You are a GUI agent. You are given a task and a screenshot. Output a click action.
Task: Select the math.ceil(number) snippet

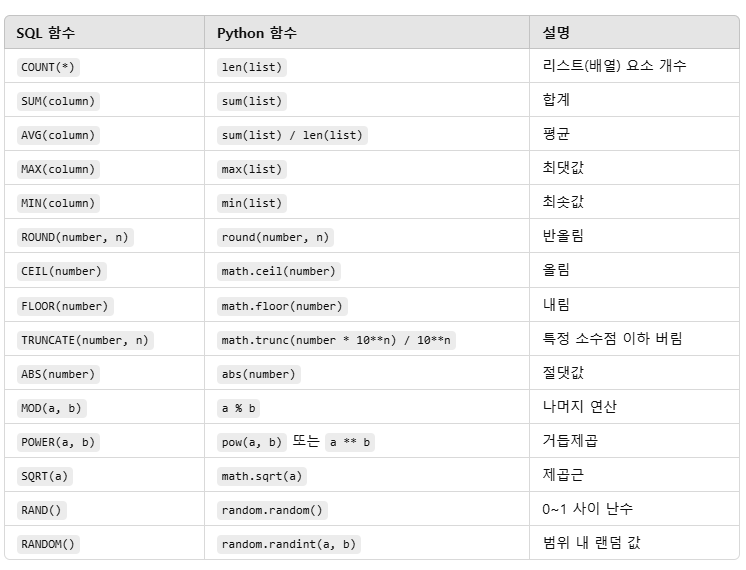coord(279,271)
